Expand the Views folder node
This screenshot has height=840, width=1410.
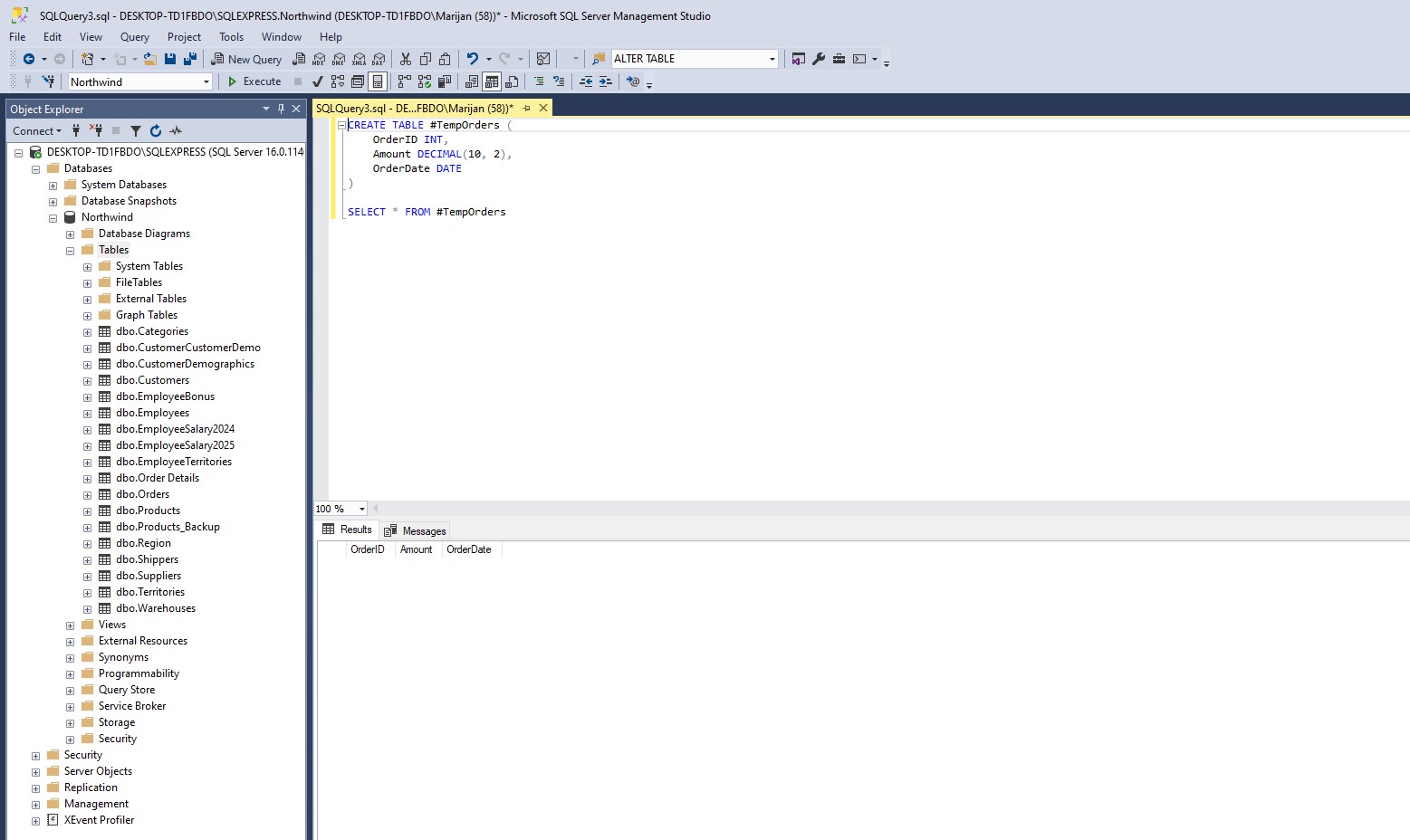70,625
